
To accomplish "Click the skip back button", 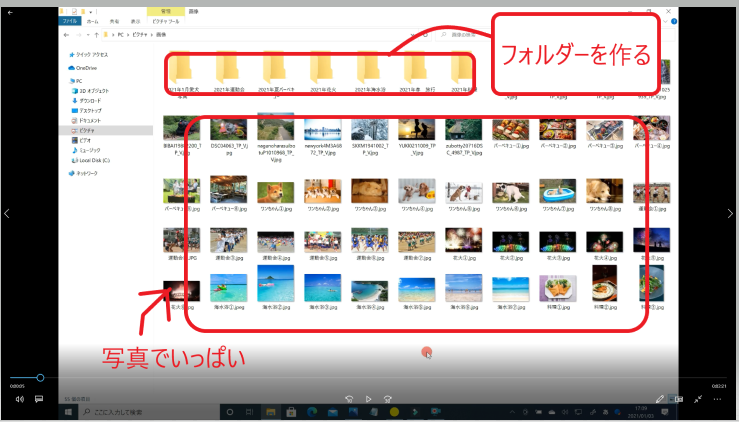I will tap(349, 398).
